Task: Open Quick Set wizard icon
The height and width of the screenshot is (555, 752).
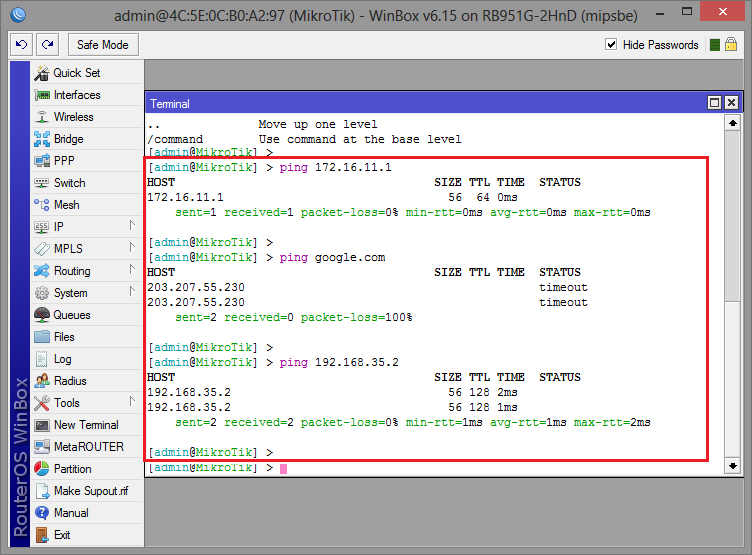Action: (42, 73)
